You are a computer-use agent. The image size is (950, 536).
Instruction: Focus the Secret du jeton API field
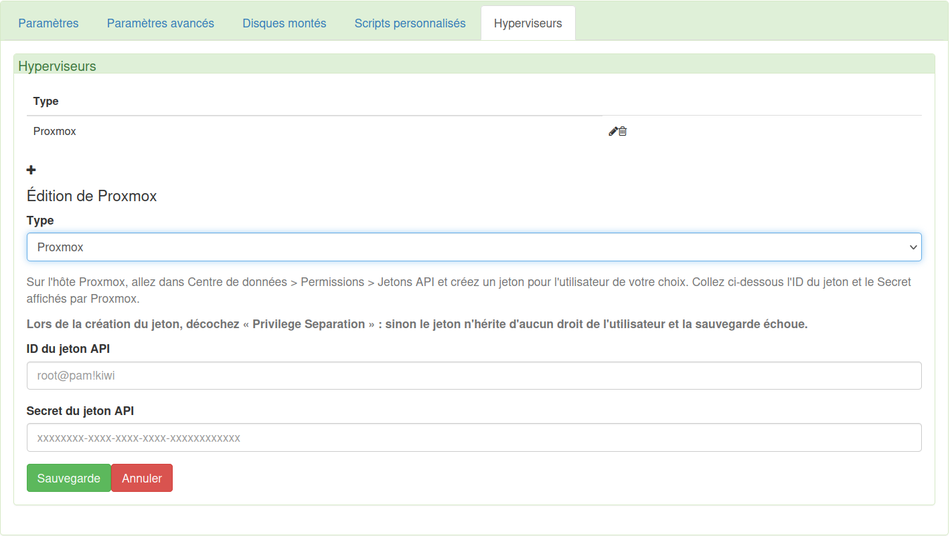pyautogui.click(x=474, y=437)
